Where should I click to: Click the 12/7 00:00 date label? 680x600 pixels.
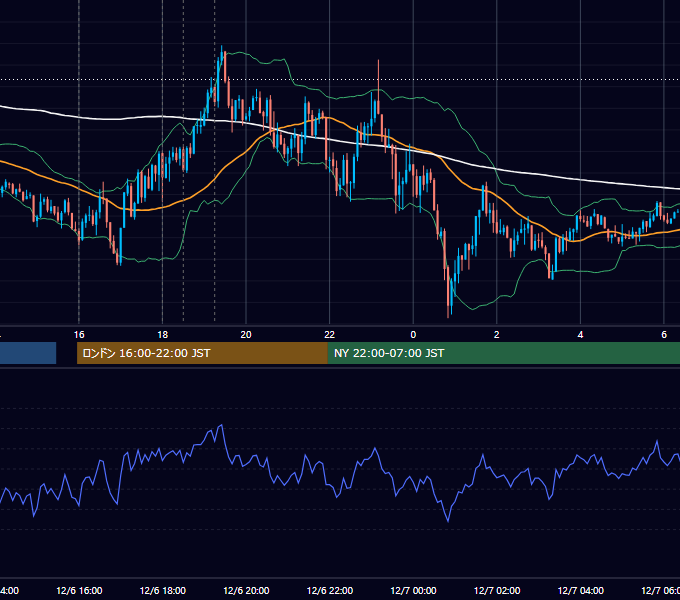pos(413,591)
